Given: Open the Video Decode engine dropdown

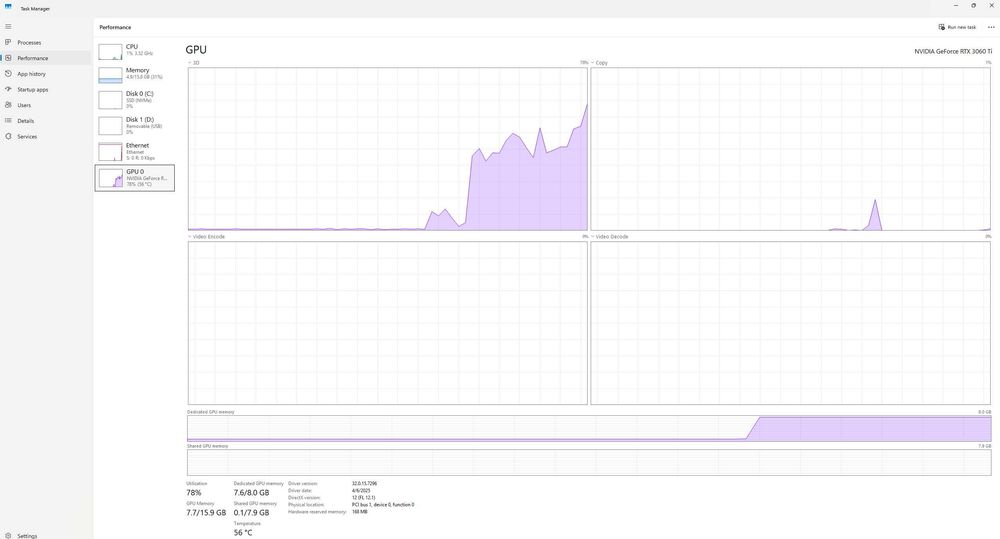Looking at the screenshot, I should pyautogui.click(x=610, y=237).
